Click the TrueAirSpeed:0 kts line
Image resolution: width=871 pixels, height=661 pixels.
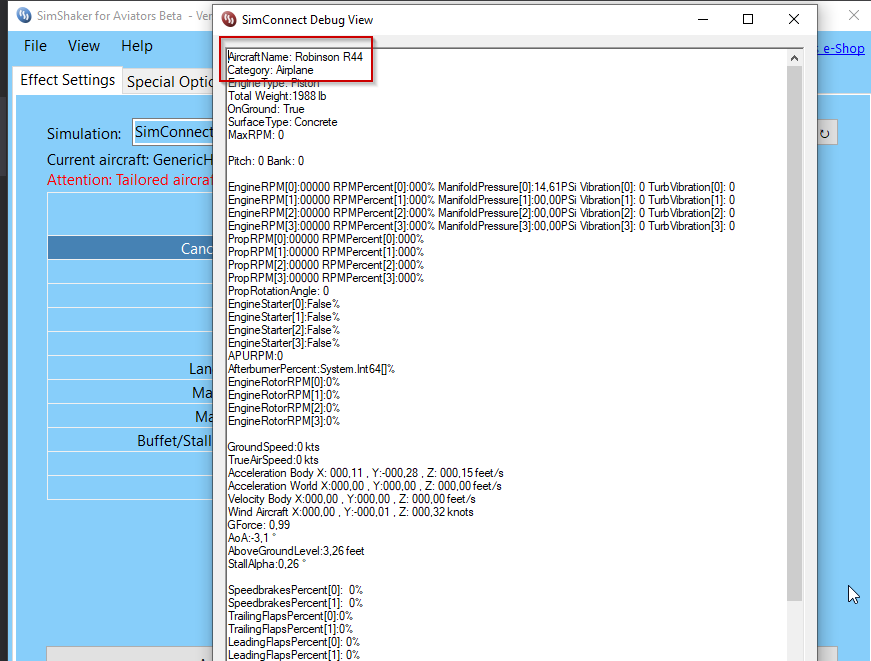[273, 460]
